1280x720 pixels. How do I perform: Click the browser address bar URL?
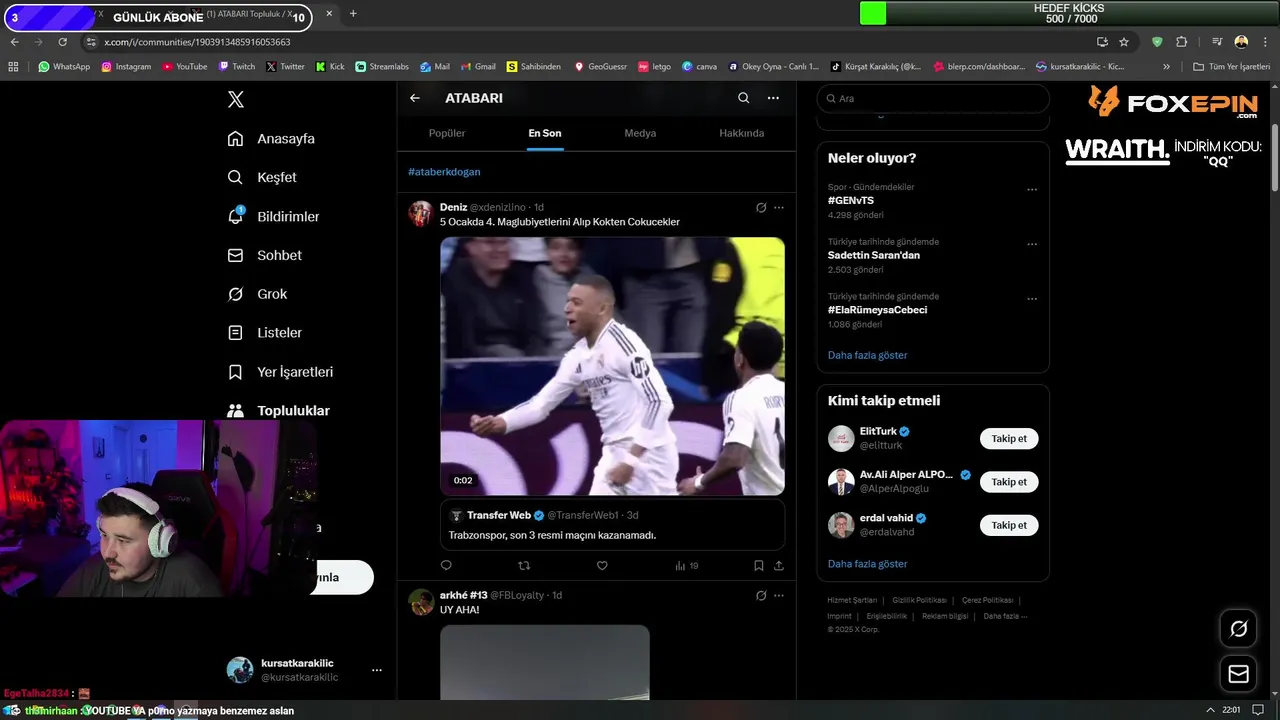[x=197, y=42]
